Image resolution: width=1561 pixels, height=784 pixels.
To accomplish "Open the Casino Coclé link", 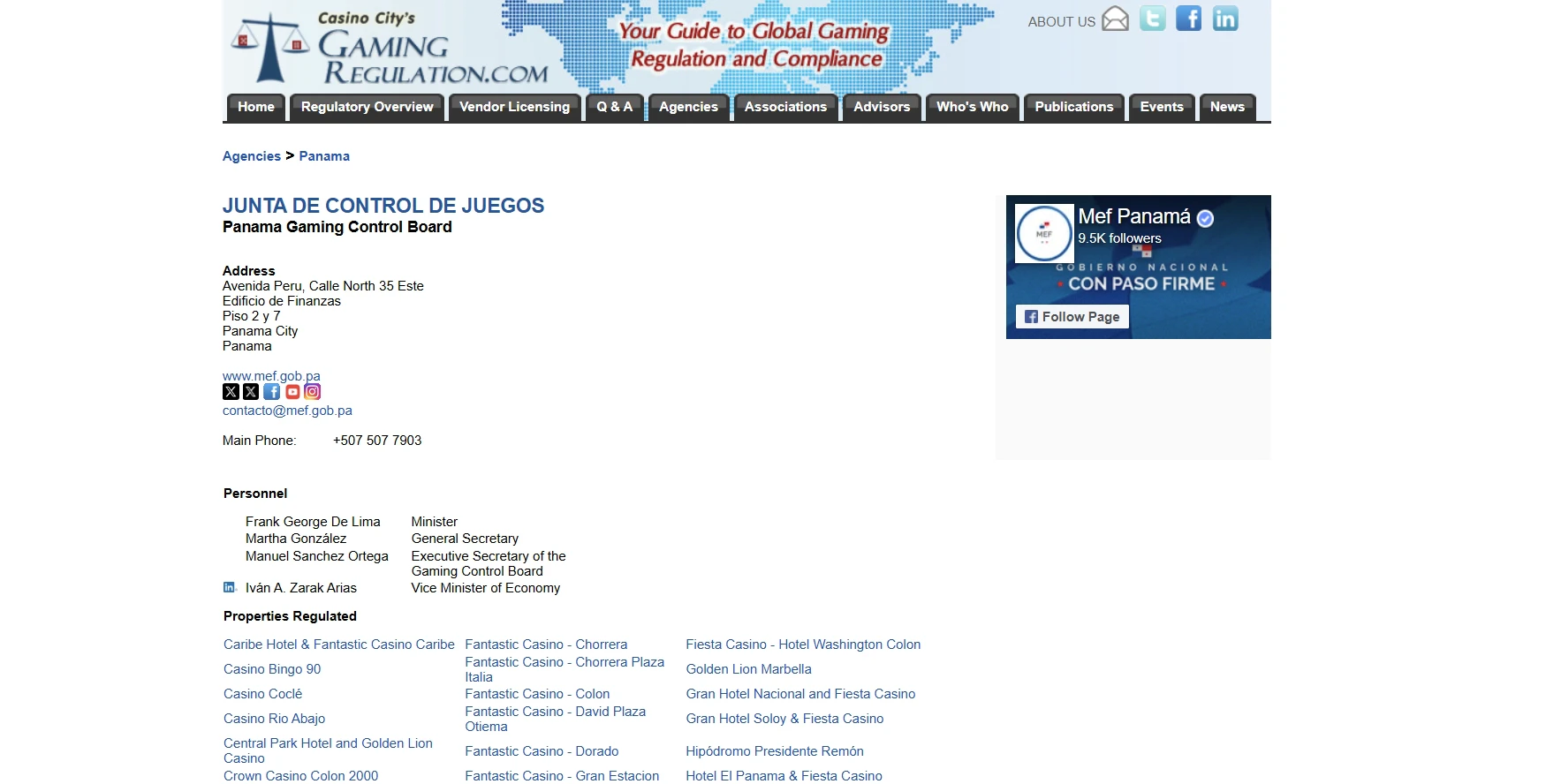I will click(x=263, y=694).
